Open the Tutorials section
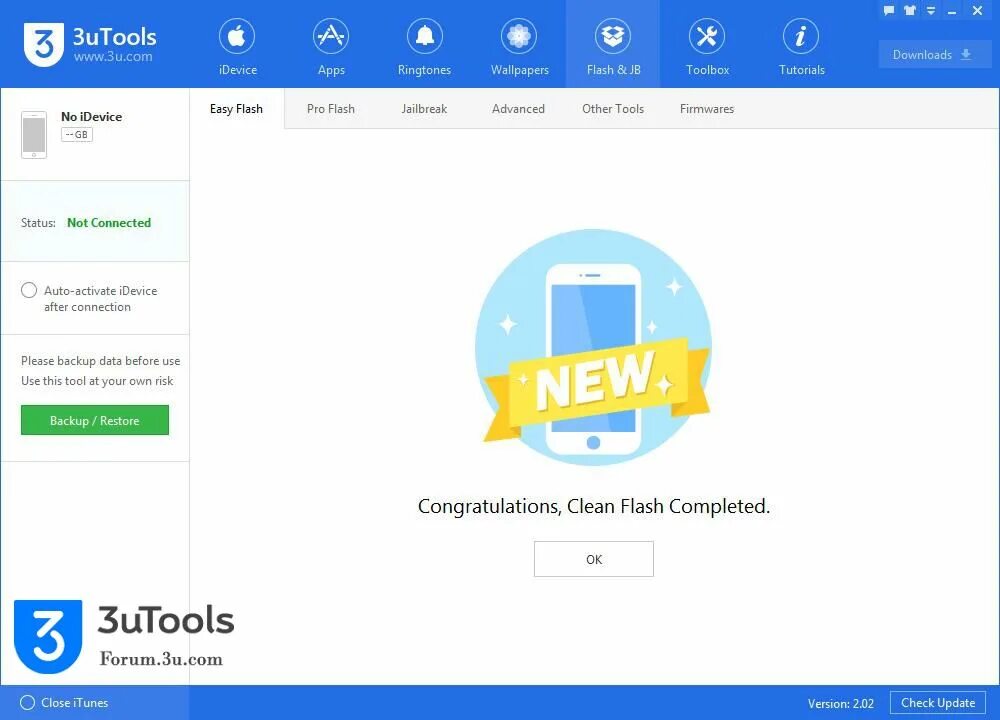This screenshot has height=720, width=1000. (x=801, y=47)
